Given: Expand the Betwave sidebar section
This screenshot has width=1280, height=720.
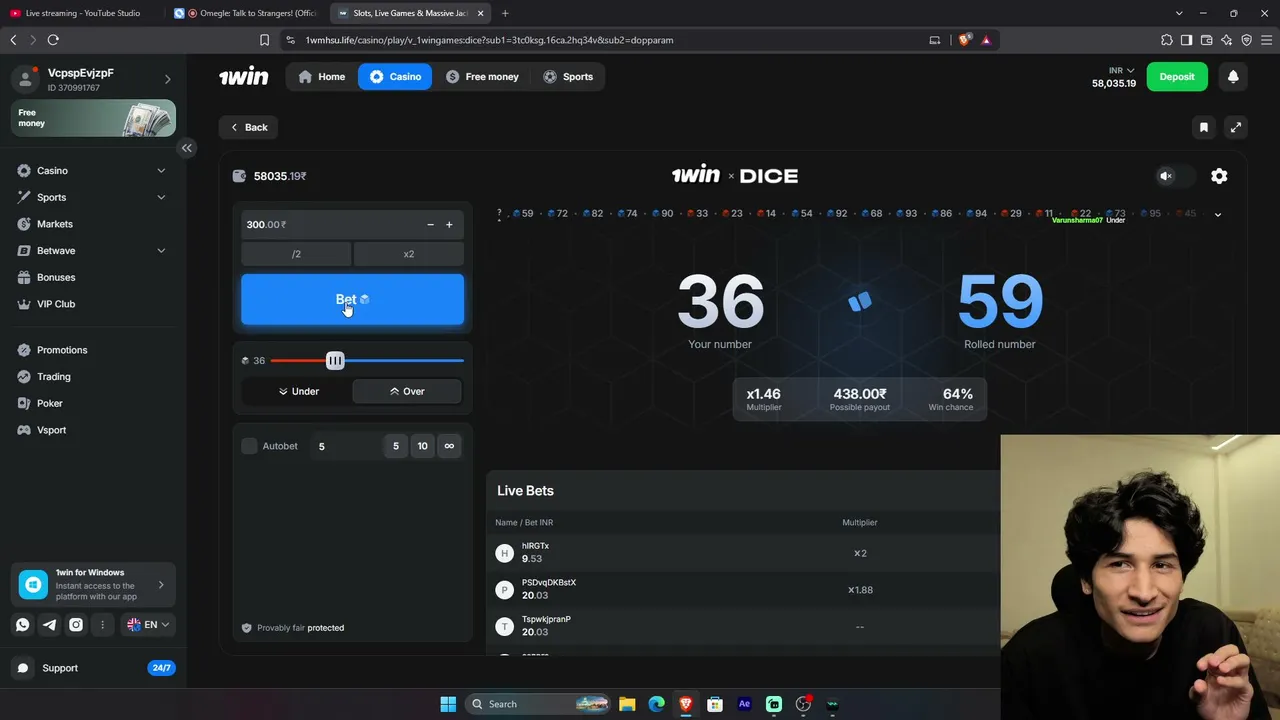Looking at the screenshot, I should (161, 251).
